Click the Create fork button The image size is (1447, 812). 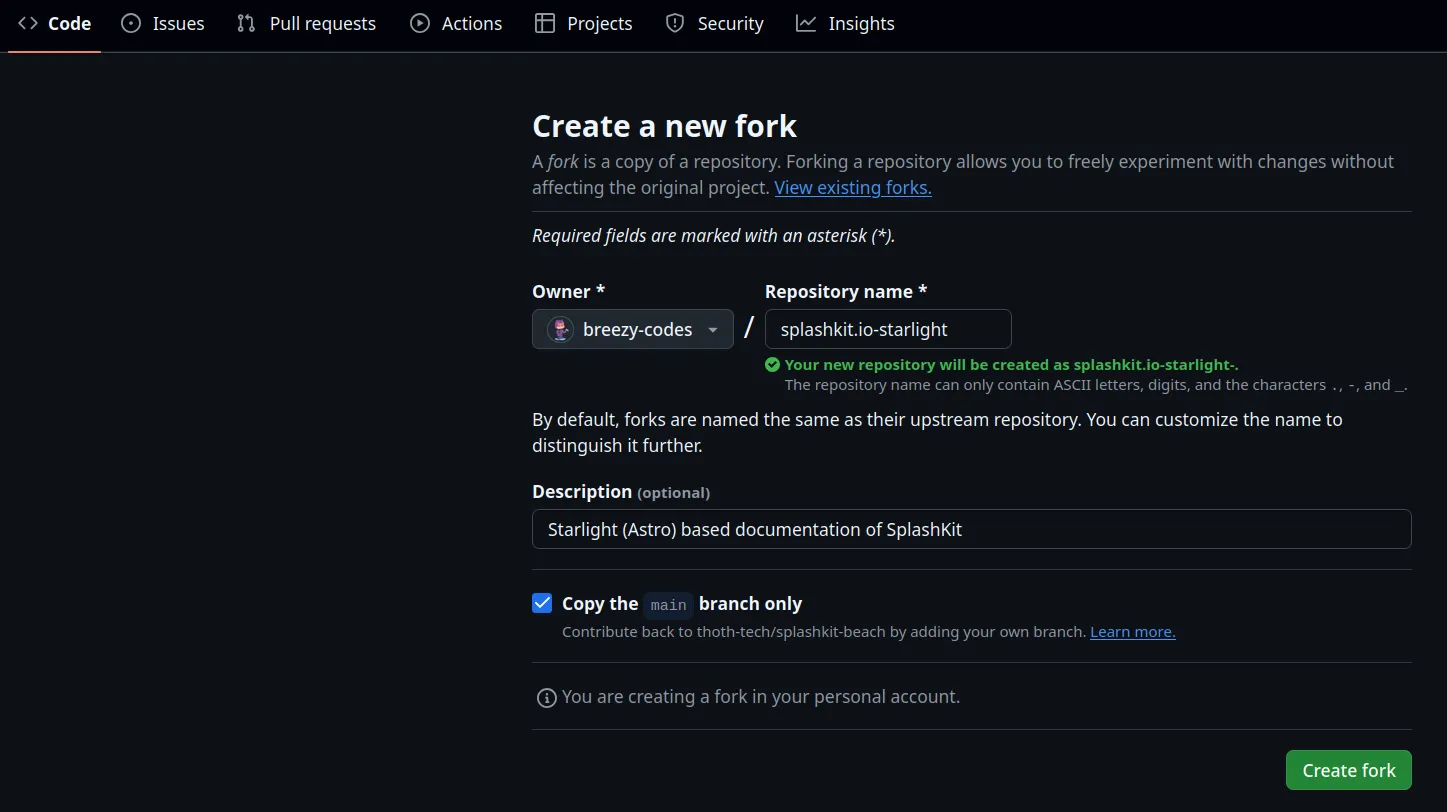click(1348, 770)
